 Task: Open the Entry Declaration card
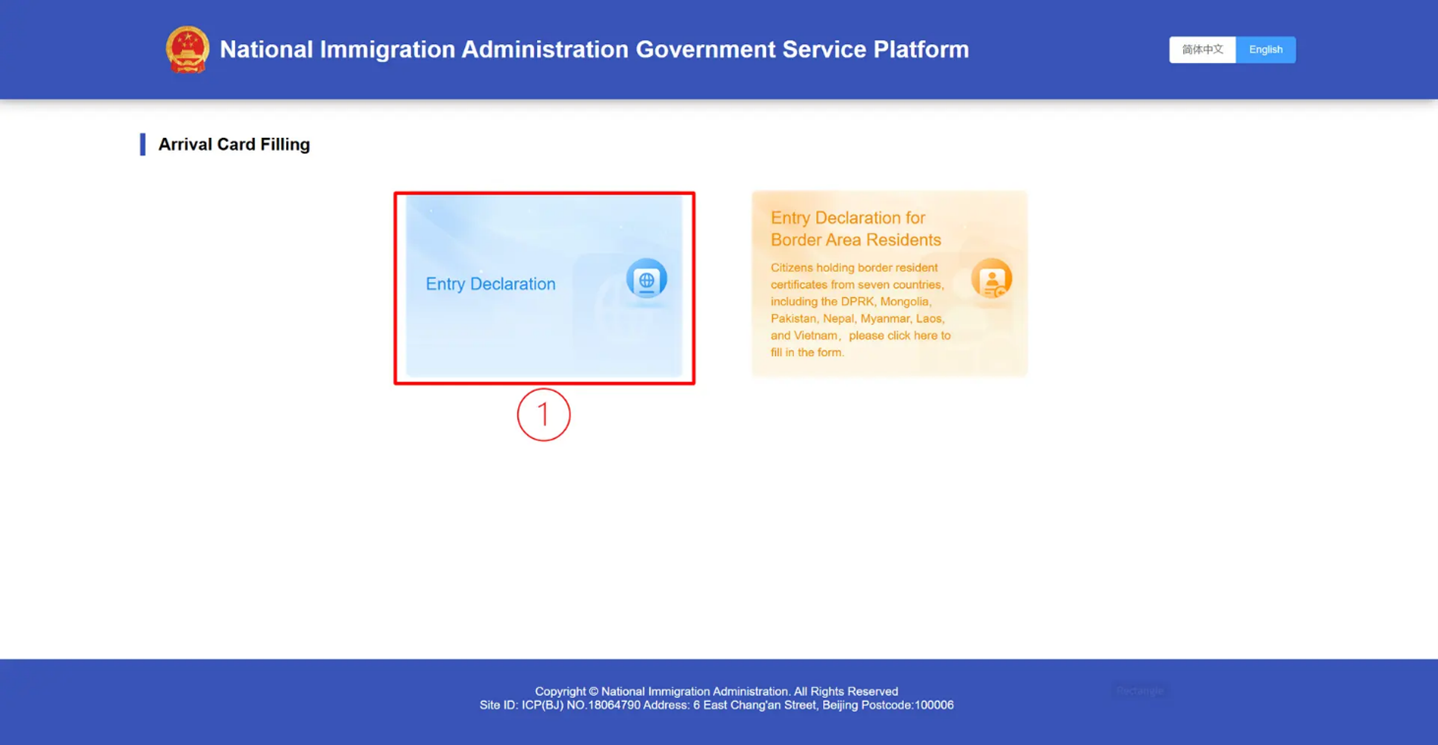coord(544,286)
